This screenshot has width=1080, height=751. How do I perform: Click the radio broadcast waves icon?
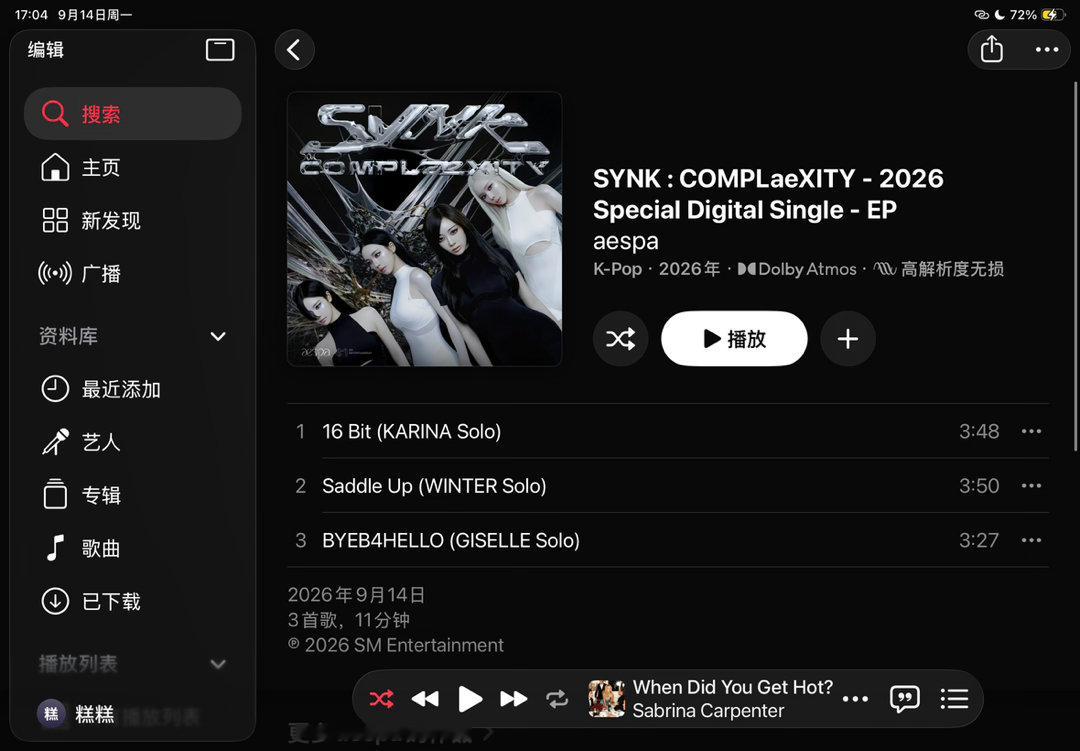click(x=55, y=274)
